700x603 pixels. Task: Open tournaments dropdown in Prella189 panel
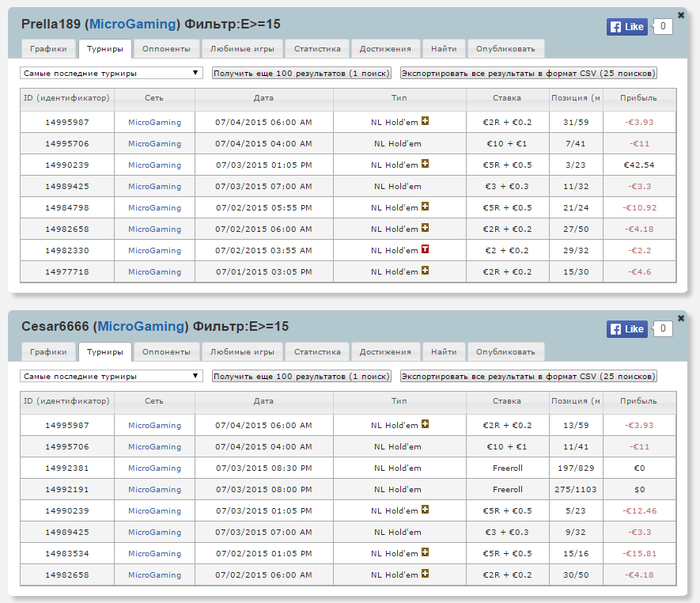tap(111, 73)
